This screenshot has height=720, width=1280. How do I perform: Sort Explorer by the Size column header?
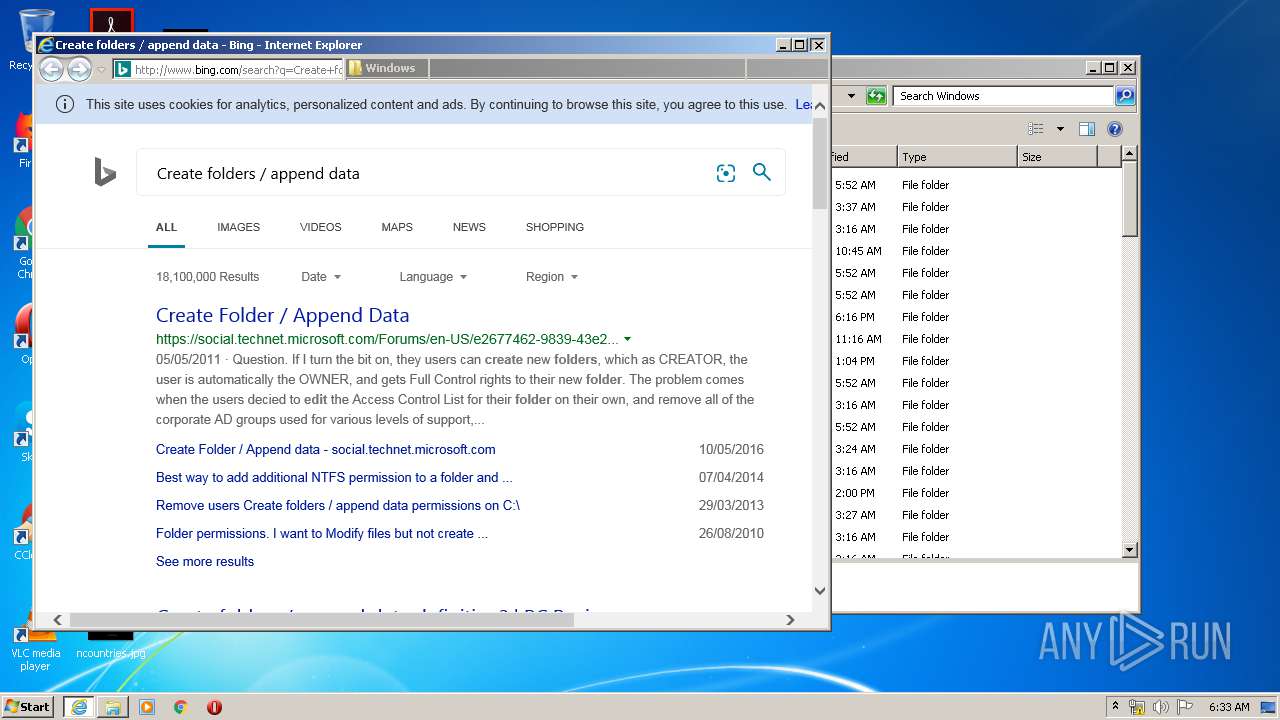point(1057,157)
